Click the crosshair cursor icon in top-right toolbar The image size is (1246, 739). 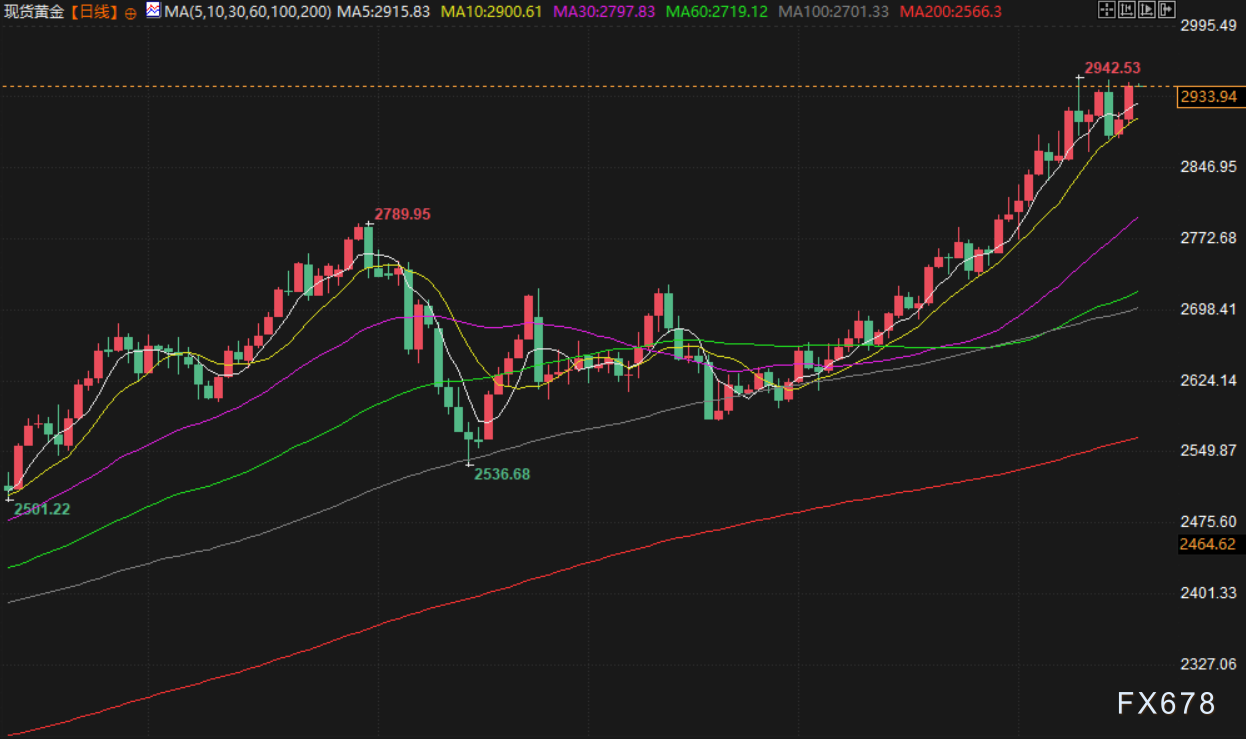tap(1106, 11)
